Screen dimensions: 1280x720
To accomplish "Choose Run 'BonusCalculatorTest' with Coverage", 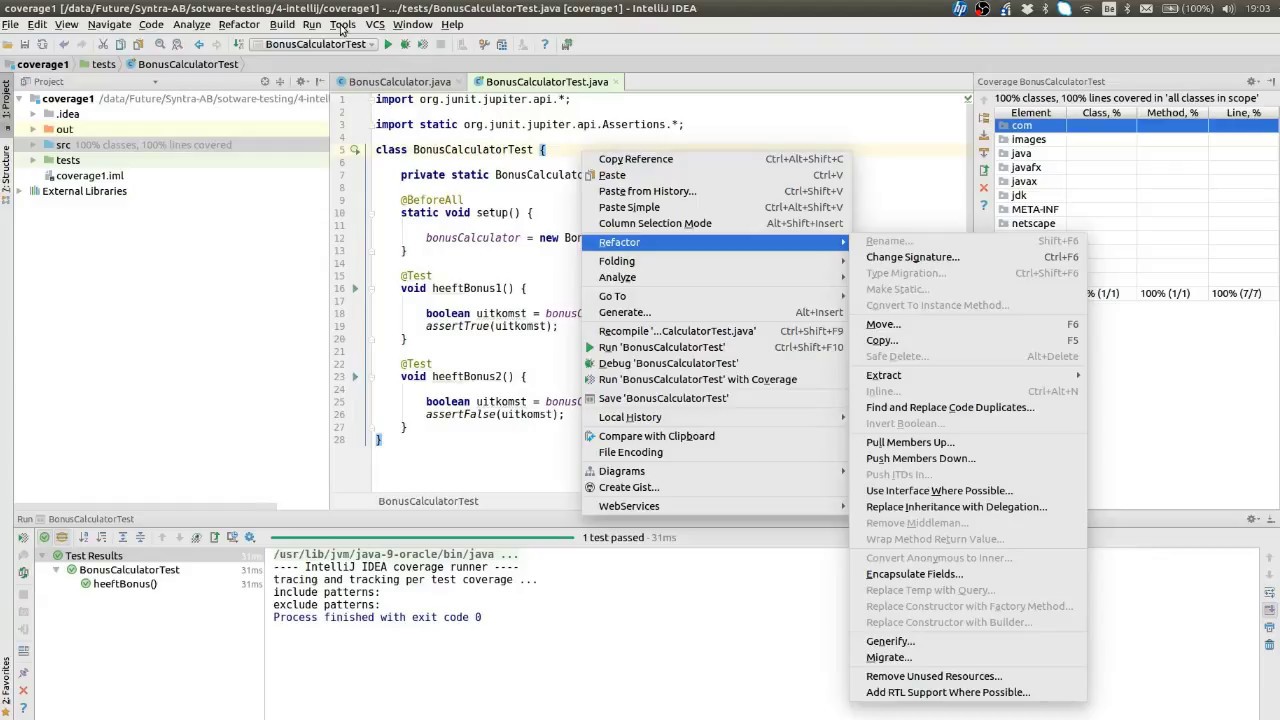I will pos(716,379).
